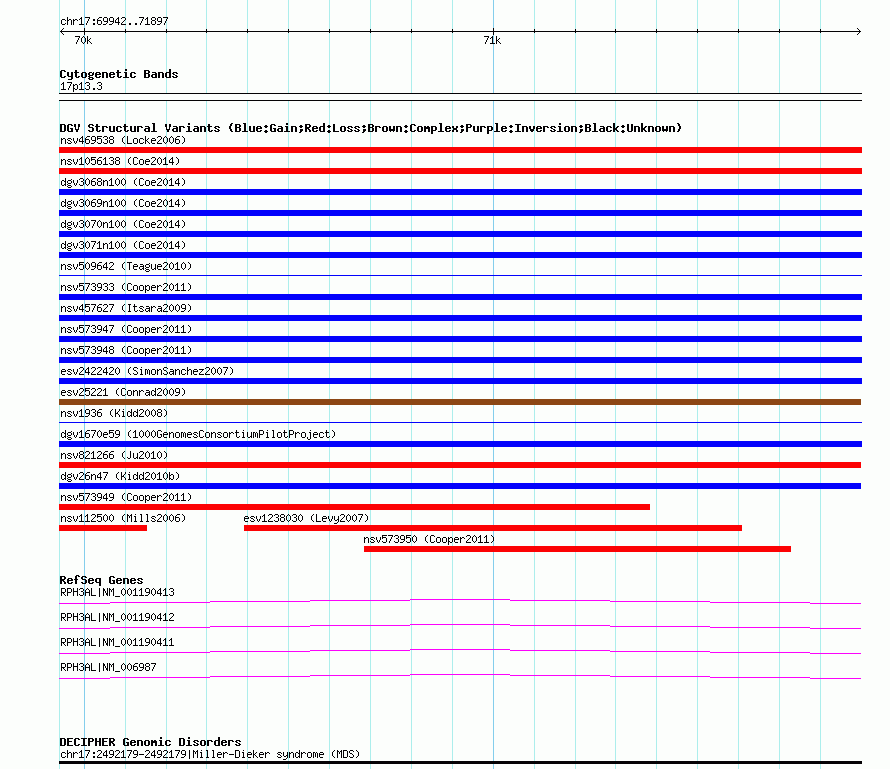Select dgv26n47 (Kidd2010b) label
This screenshot has width=890, height=769.
tap(120, 476)
